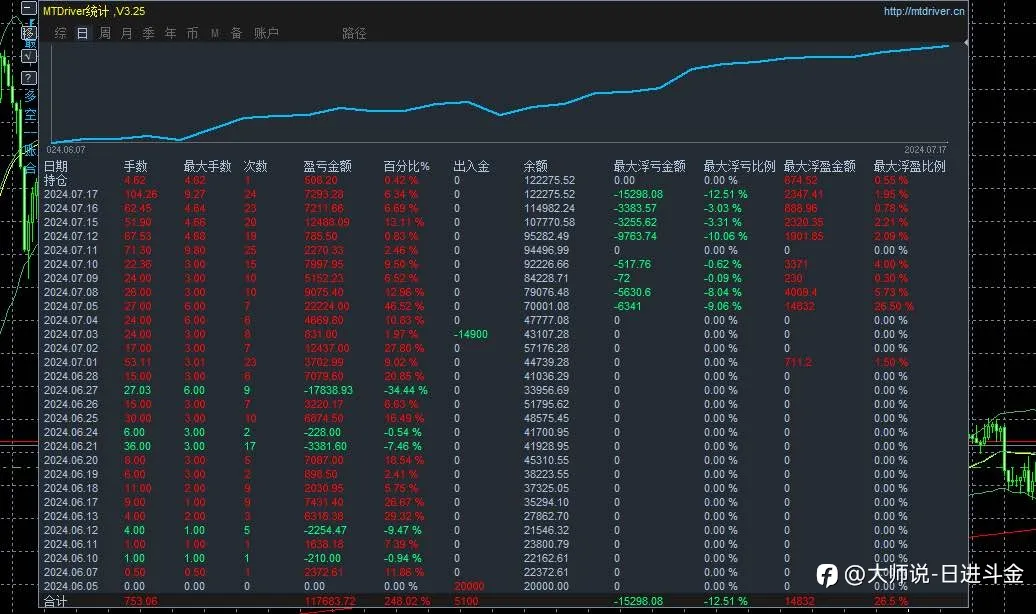
Task: Open the 备 notes tab
Action: coord(237,33)
